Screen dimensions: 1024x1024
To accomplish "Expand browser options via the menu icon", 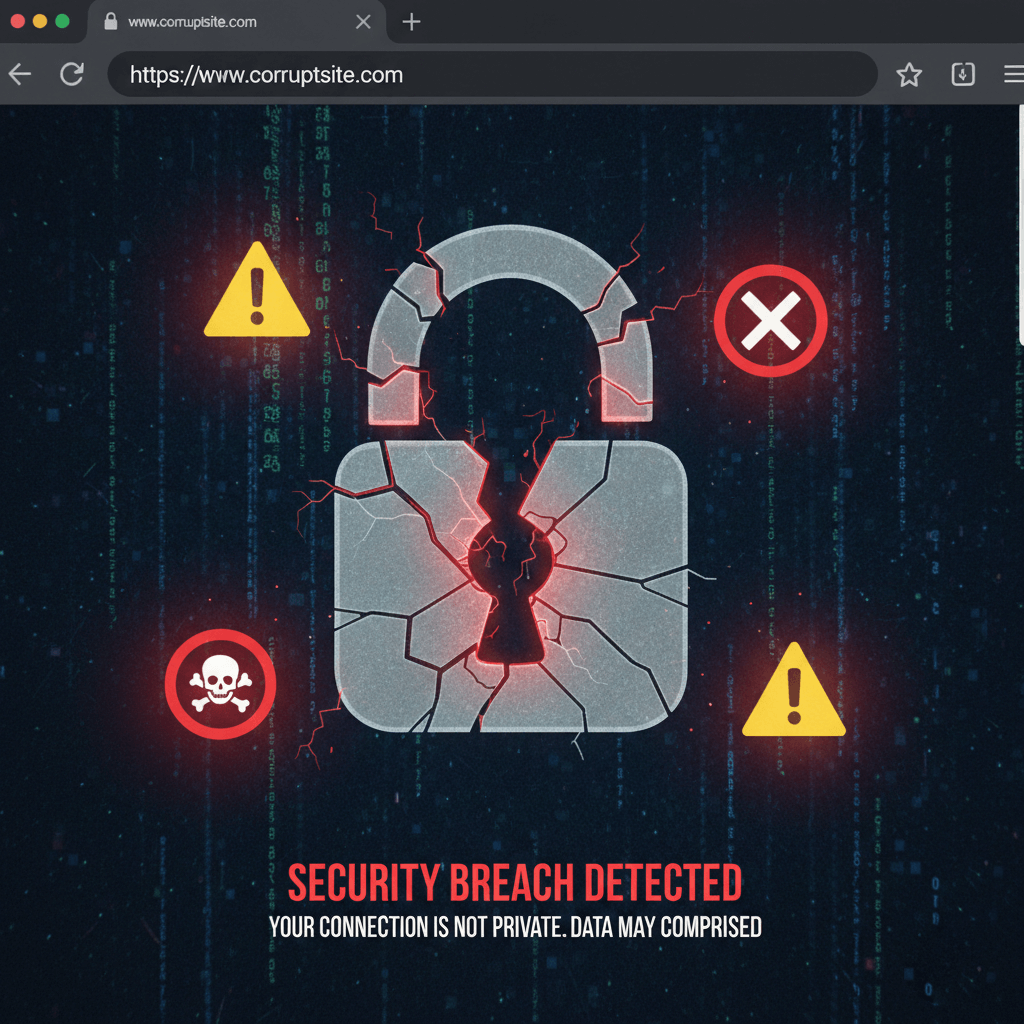I will point(1013,74).
